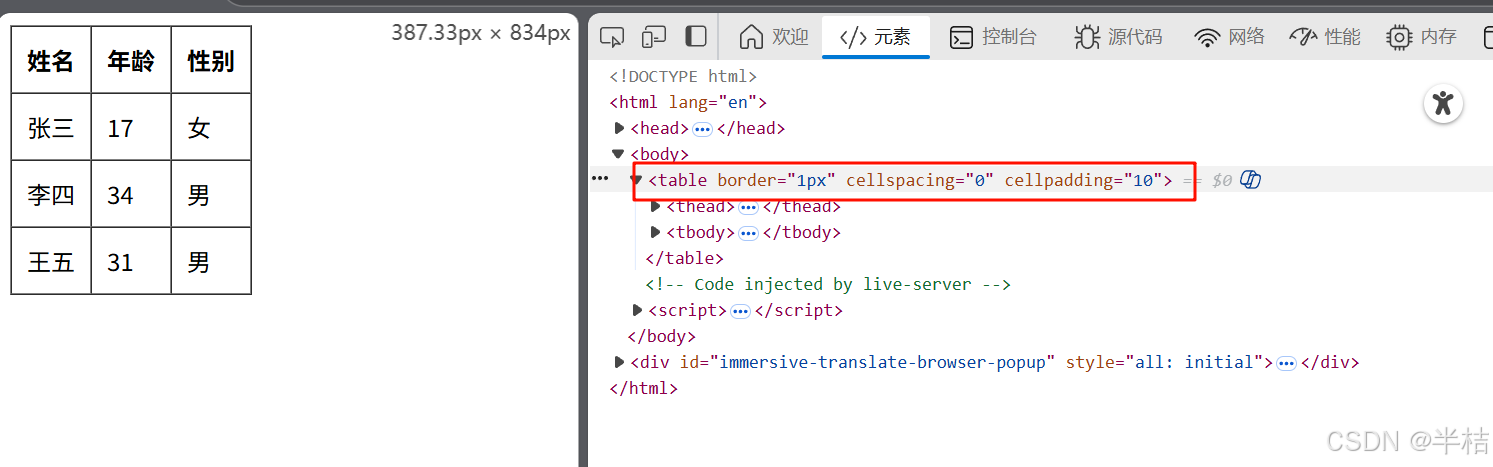Open the 性能 gauge icon tab
This screenshot has height=467, width=1493.
tap(1326, 37)
